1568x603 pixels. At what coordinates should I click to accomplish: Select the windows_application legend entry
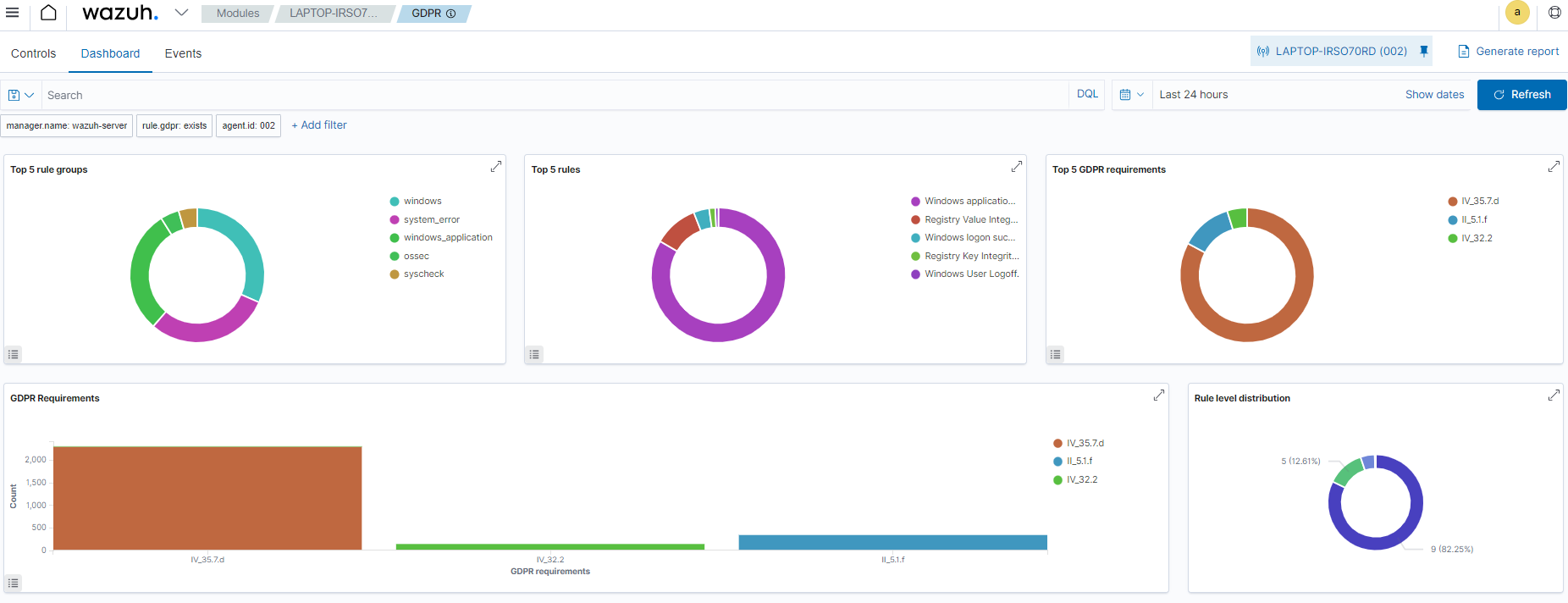[x=440, y=238]
